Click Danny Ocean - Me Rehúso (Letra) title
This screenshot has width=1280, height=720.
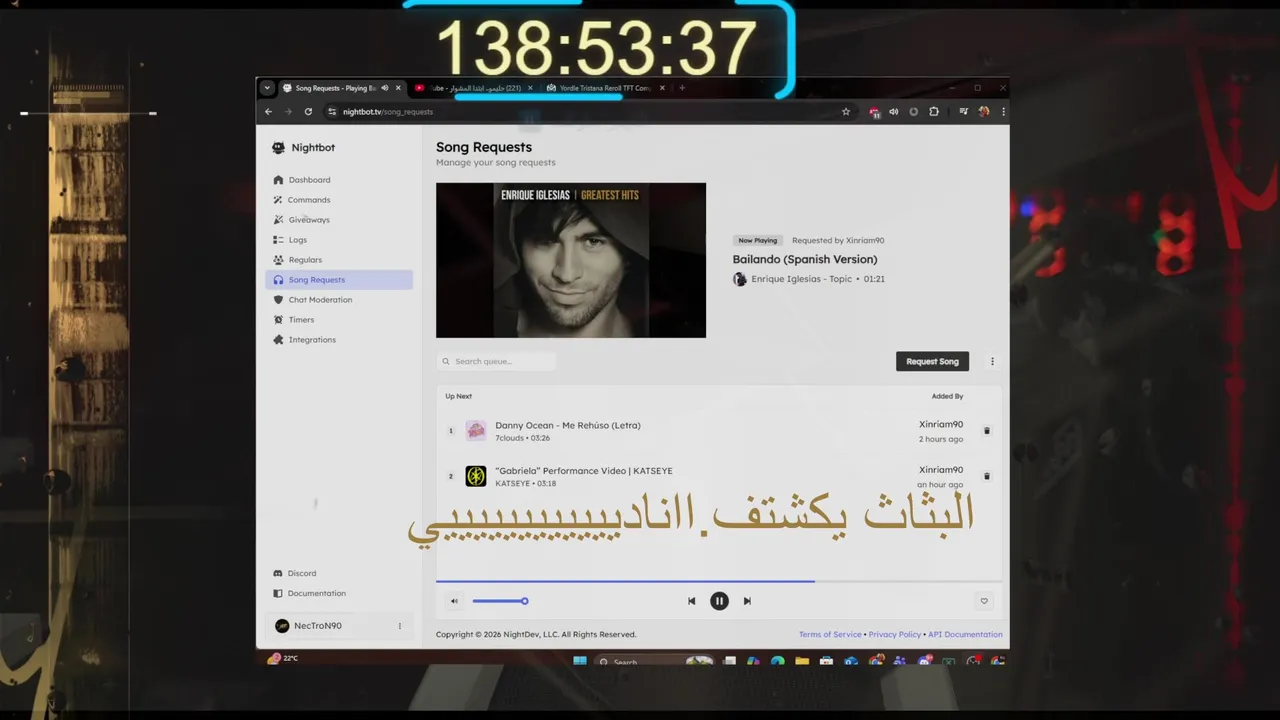[568, 425]
